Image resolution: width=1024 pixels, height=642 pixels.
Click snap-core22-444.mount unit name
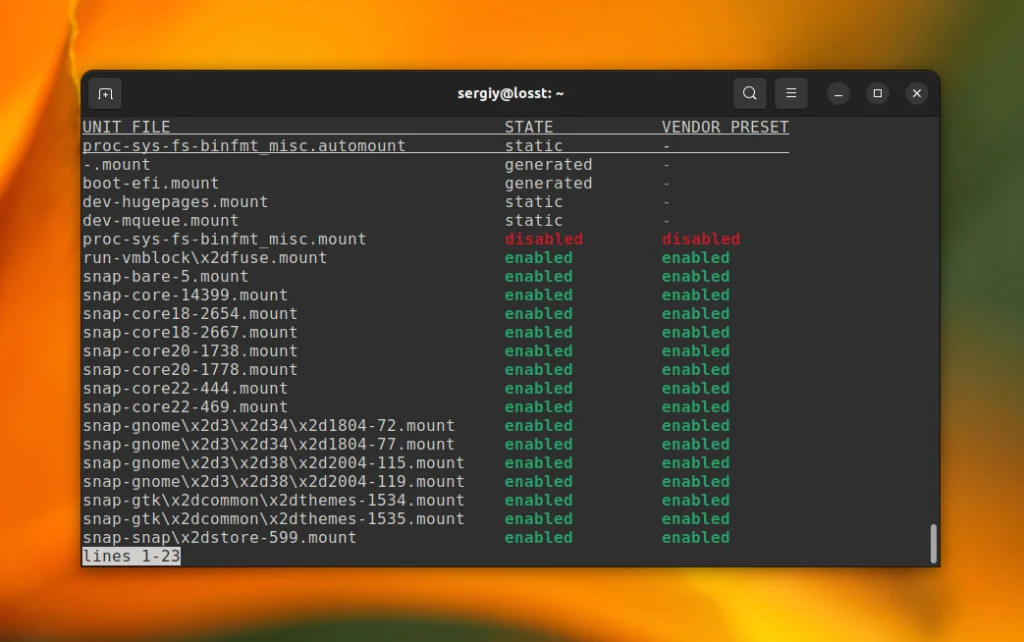click(x=185, y=388)
